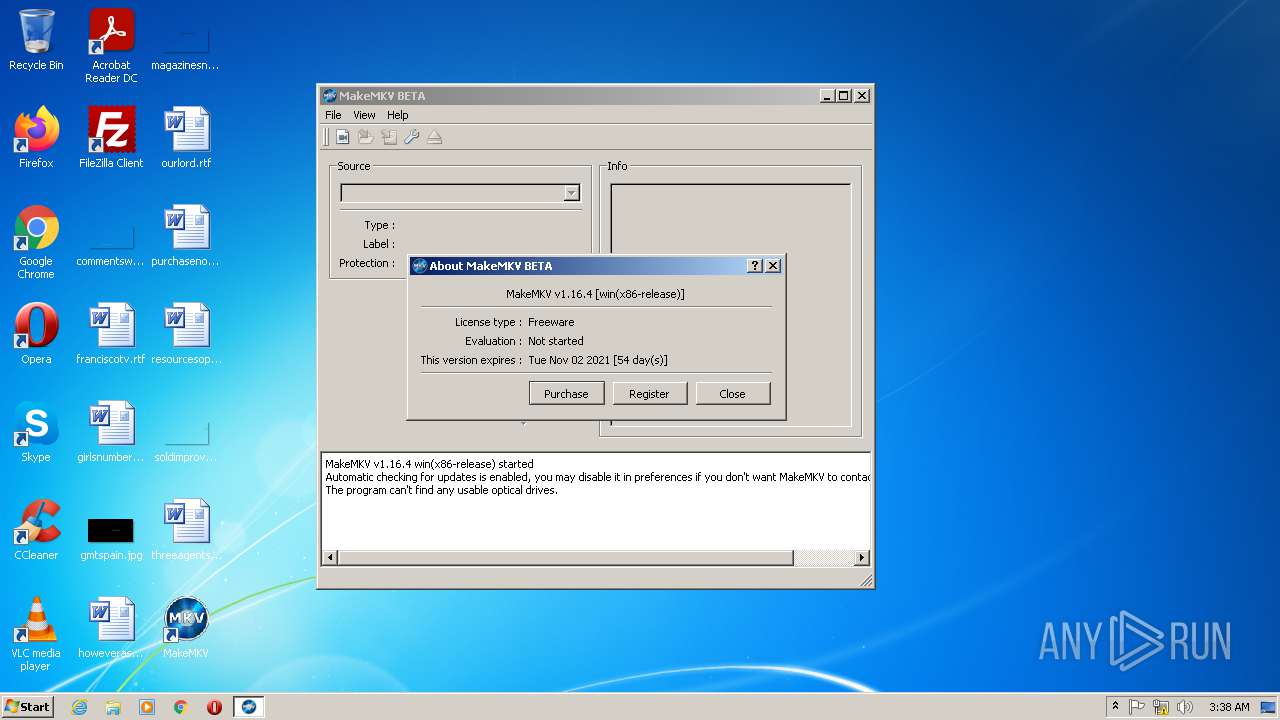Select the franciscotv.rtf desktop file
Viewport: 1280px width, 720px height.
[x=111, y=334]
